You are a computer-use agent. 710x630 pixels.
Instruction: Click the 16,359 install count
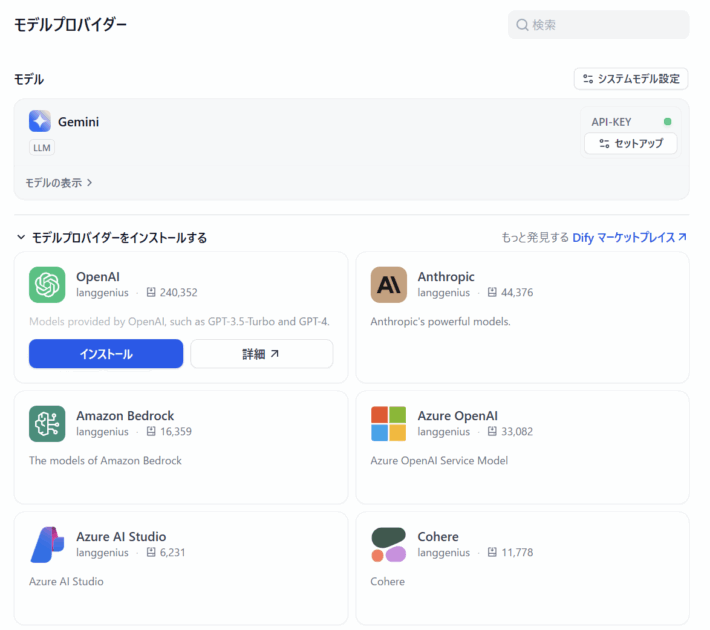[x=176, y=432]
